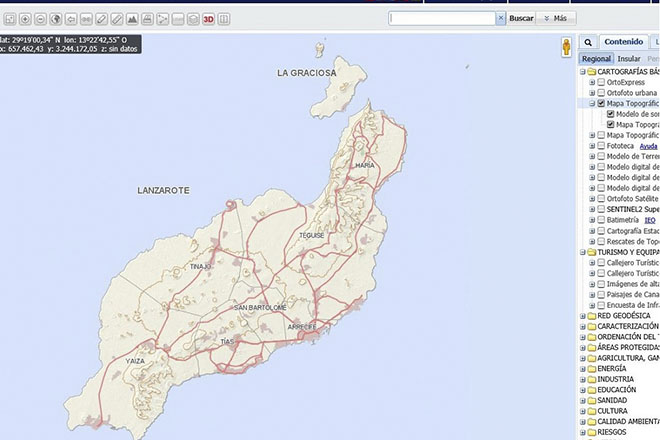This screenshot has height=440, width=660.
Task: Expand the ENERGÍA folder node
Action: [x=583, y=368]
